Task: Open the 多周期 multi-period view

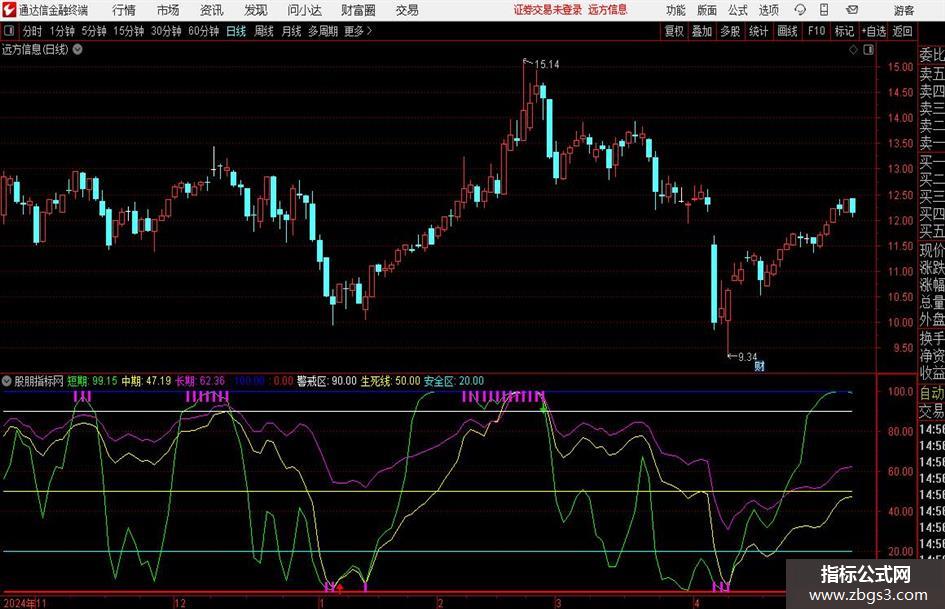Action: point(323,31)
